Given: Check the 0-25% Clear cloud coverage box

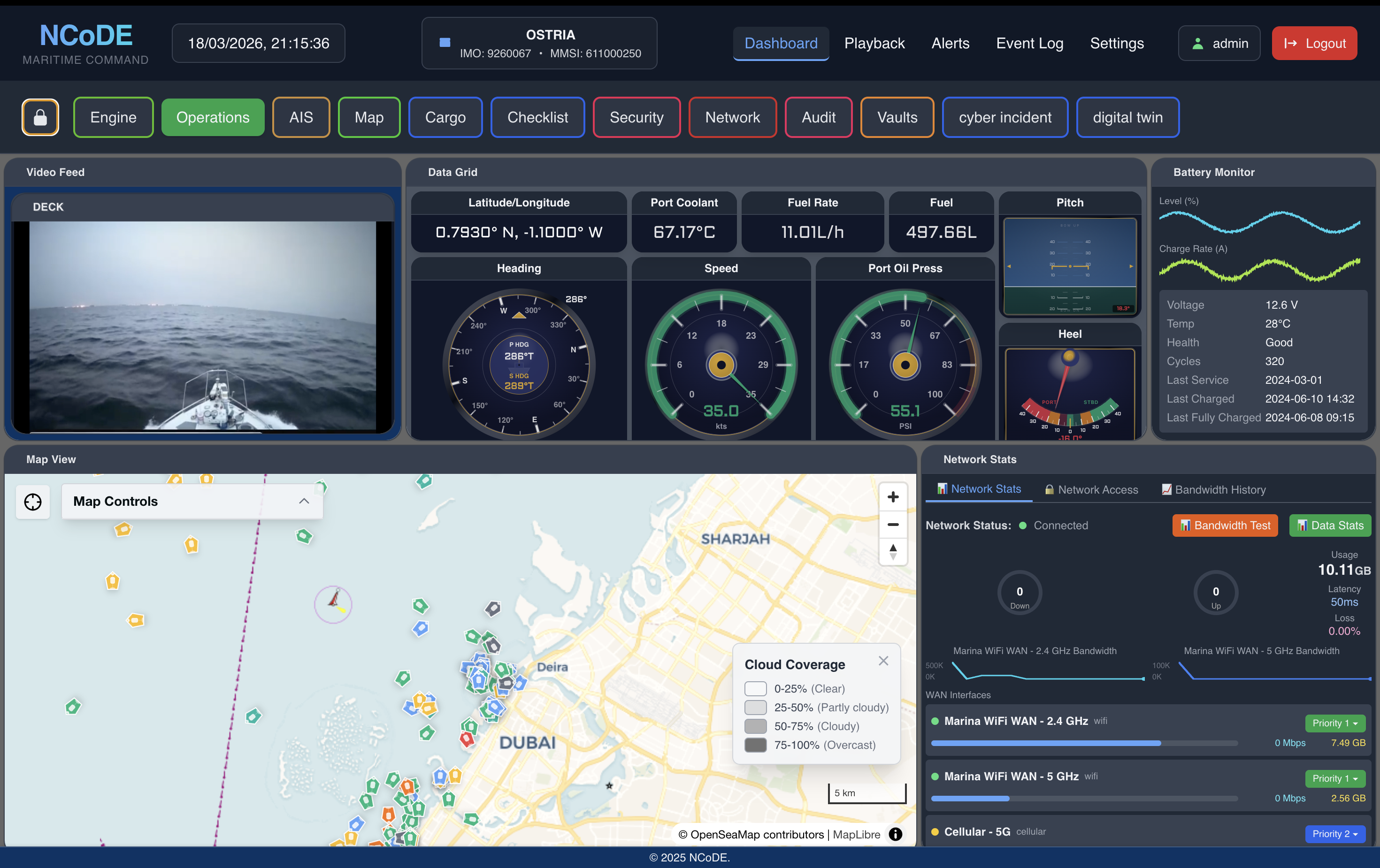Looking at the screenshot, I should (756, 689).
